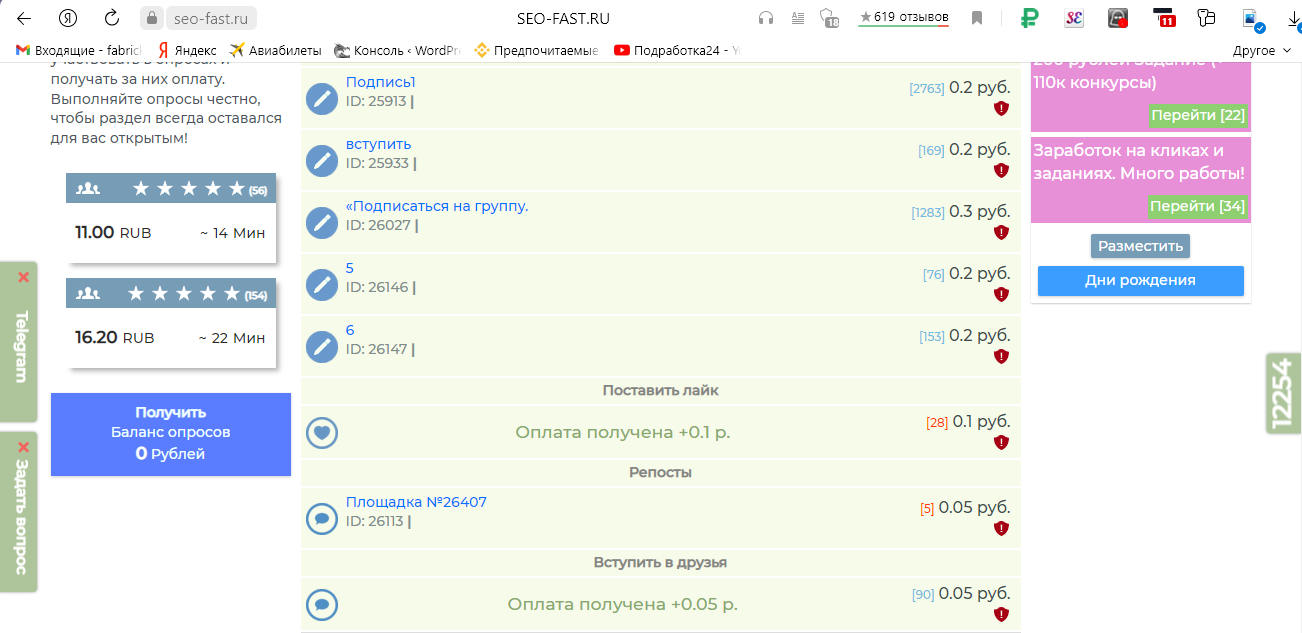Image resolution: width=1302 pixels, height=633 pixels.
Task: Open the 619 отзывов site rating
Action: pos(904,17)
